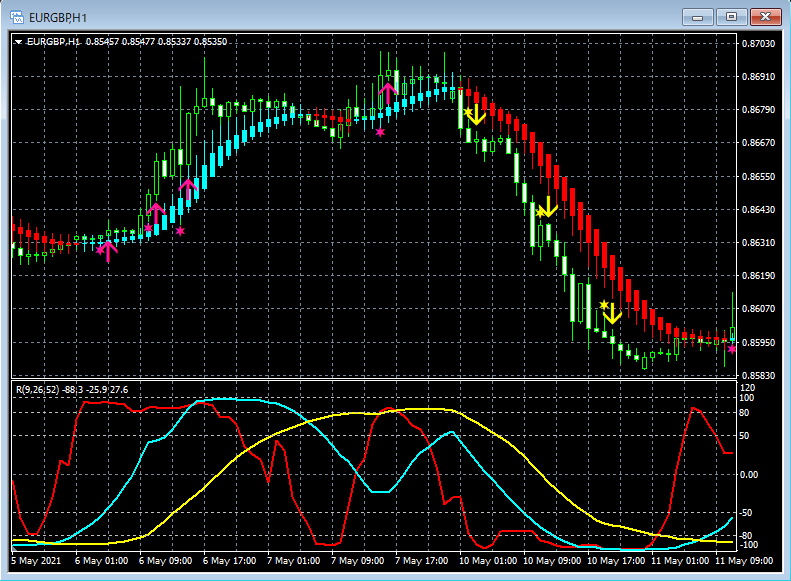Viewport: 791px width, 581px height.
Task: Open the triangle dropdown beside EURGBP,H1 label
Action: pyautogui.click(x=19, y=42)
